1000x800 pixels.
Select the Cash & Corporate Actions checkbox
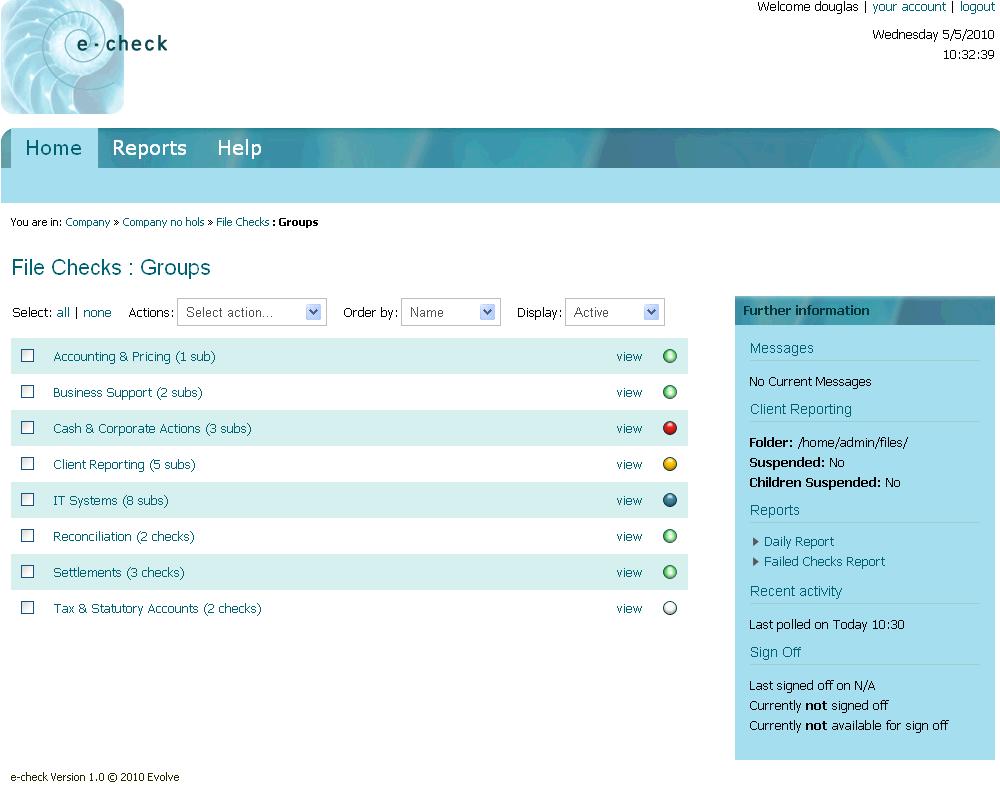pyautogui.click(x=27, y=427)
